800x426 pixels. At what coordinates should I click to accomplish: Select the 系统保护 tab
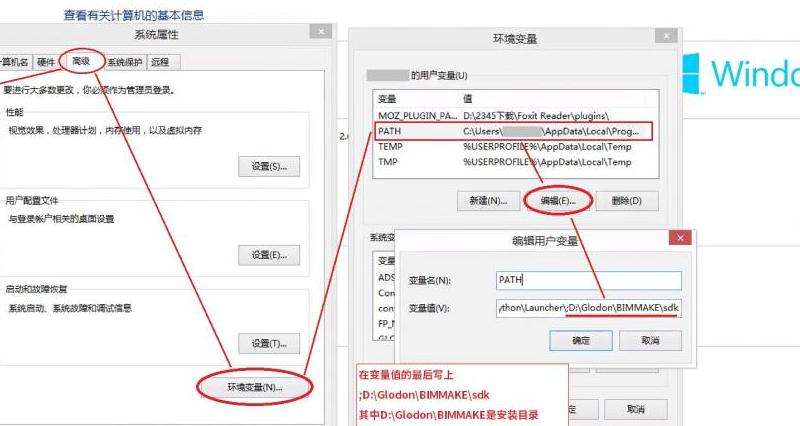point(125,62)
